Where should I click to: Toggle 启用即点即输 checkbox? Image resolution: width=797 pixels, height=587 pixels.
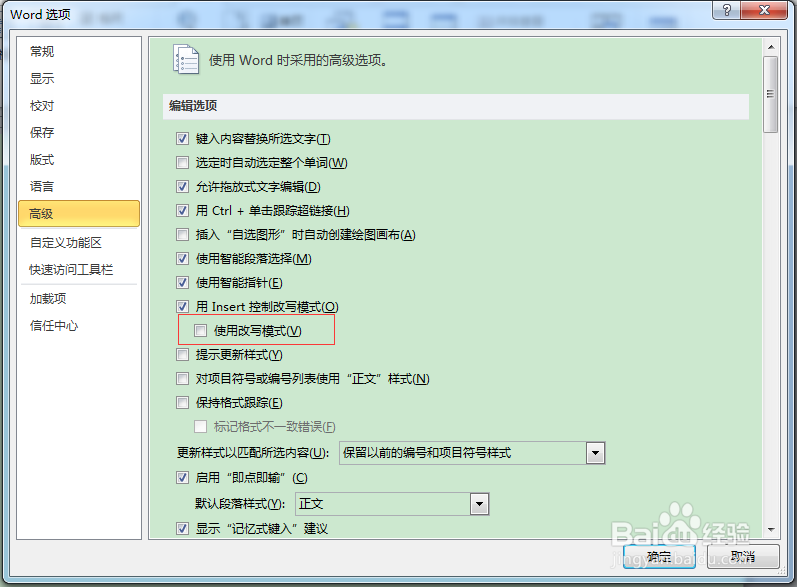(182, 478)
